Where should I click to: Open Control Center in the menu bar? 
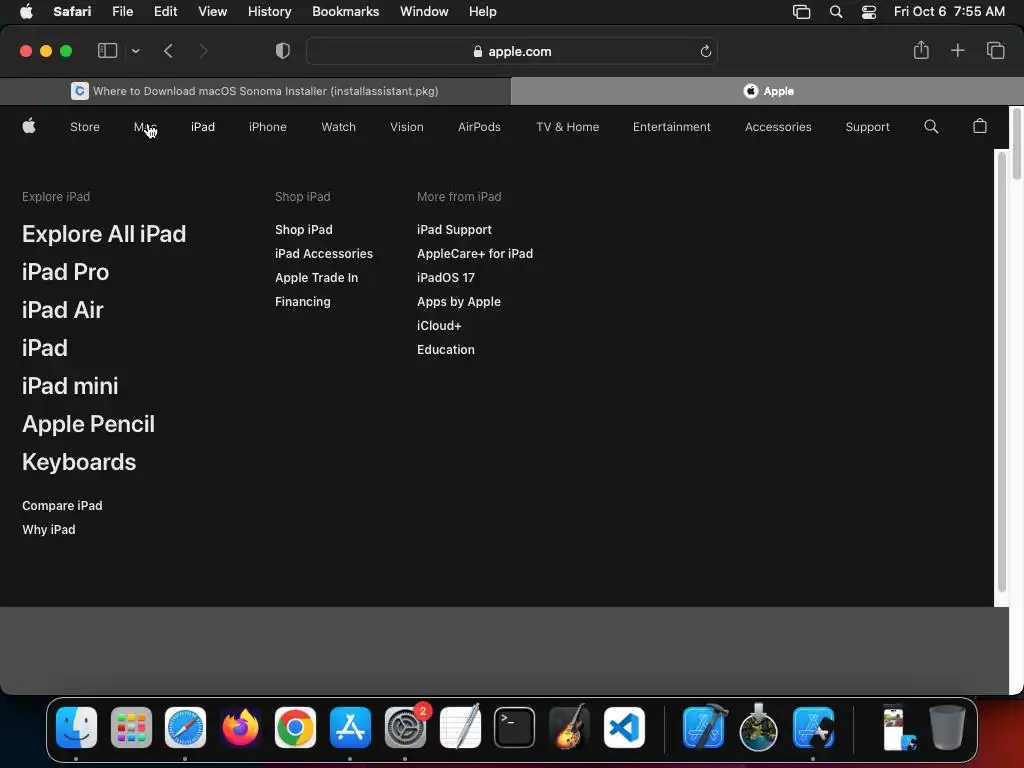(x=869, y=12)
